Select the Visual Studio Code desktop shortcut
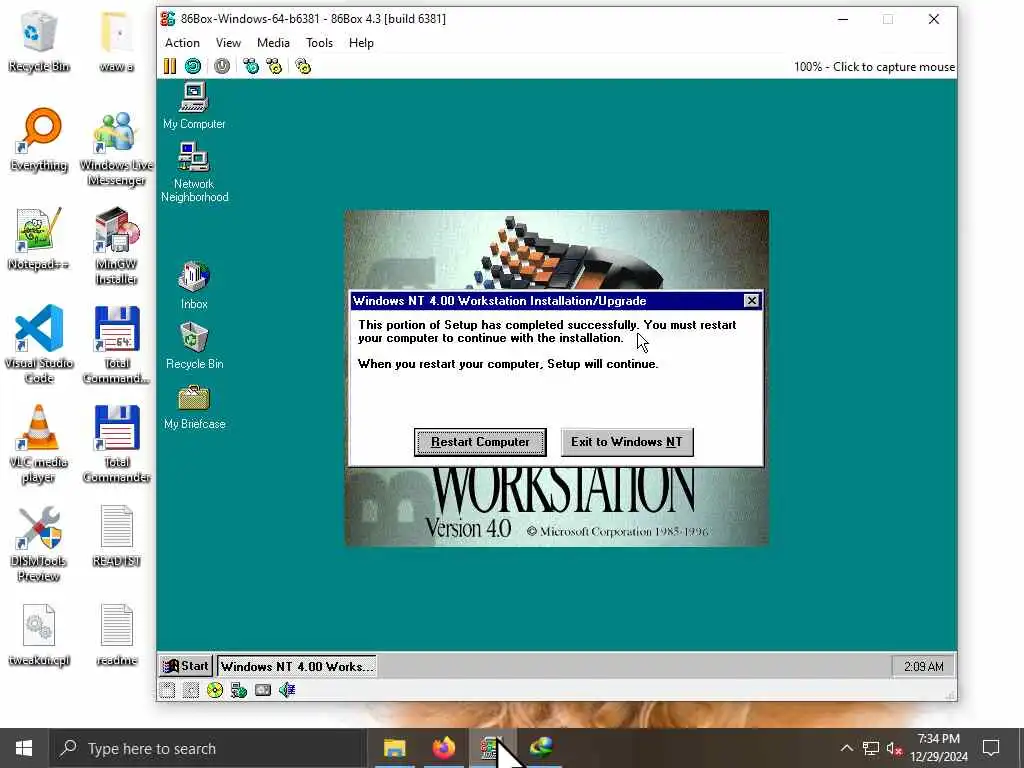This screenshot has width=1024, height=768. [x=39, y=345]
